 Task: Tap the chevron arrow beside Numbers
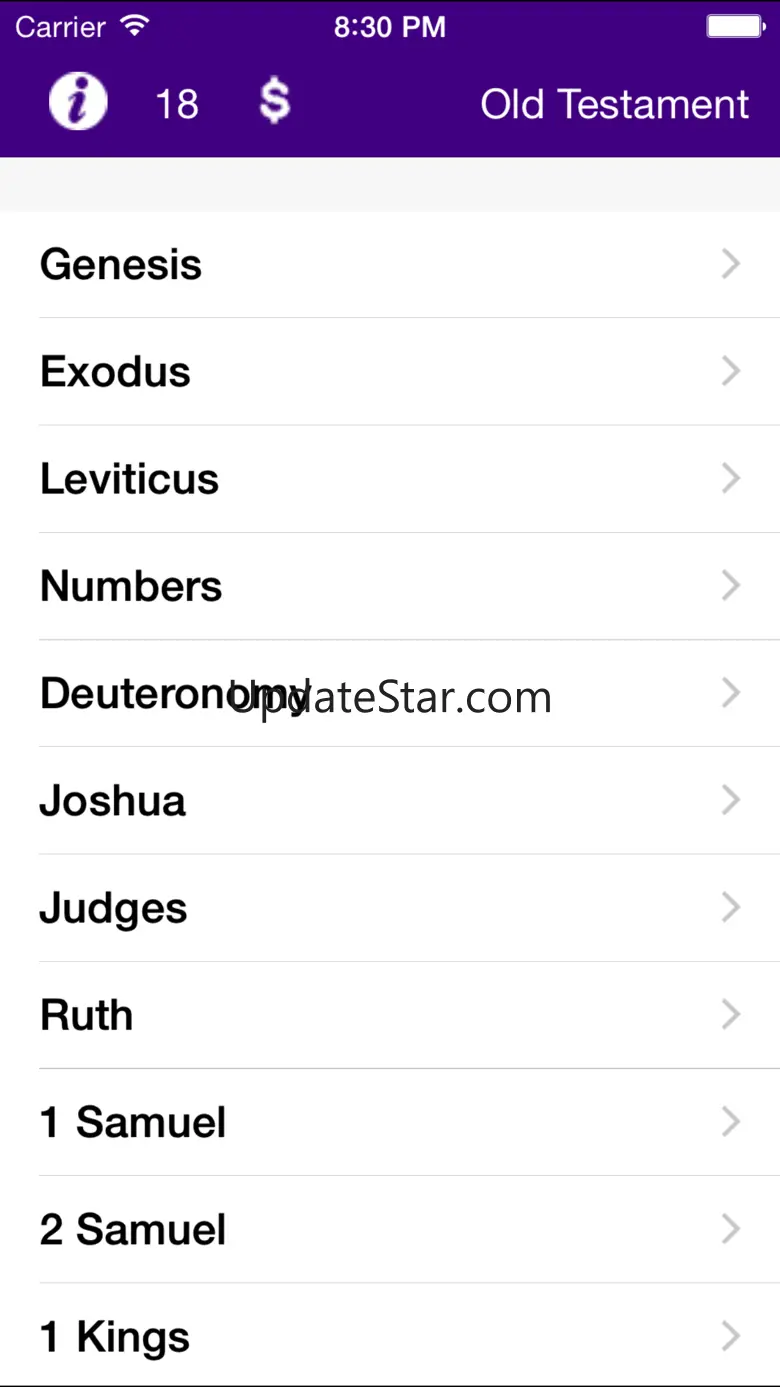point(731,586)
